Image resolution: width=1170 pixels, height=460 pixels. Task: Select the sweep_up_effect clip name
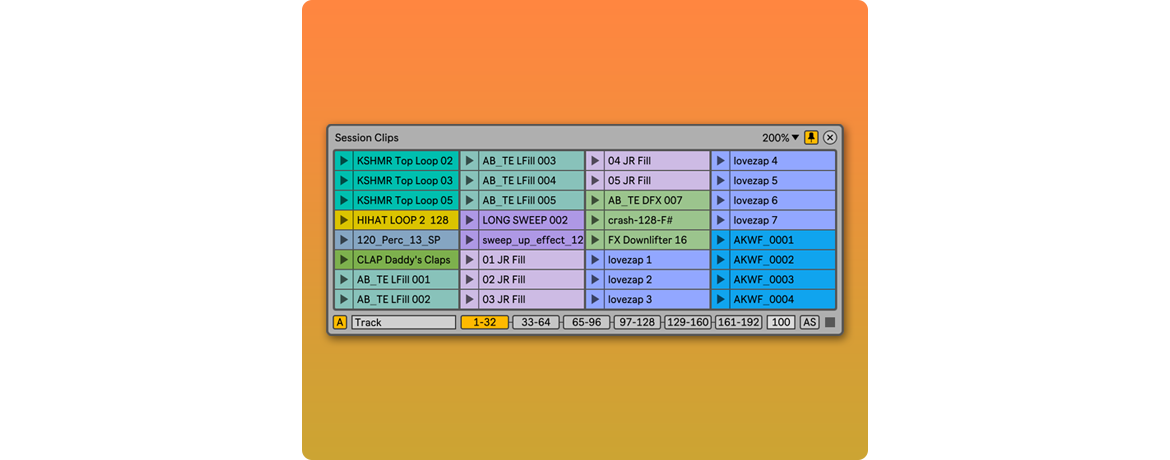coord(531,240)
